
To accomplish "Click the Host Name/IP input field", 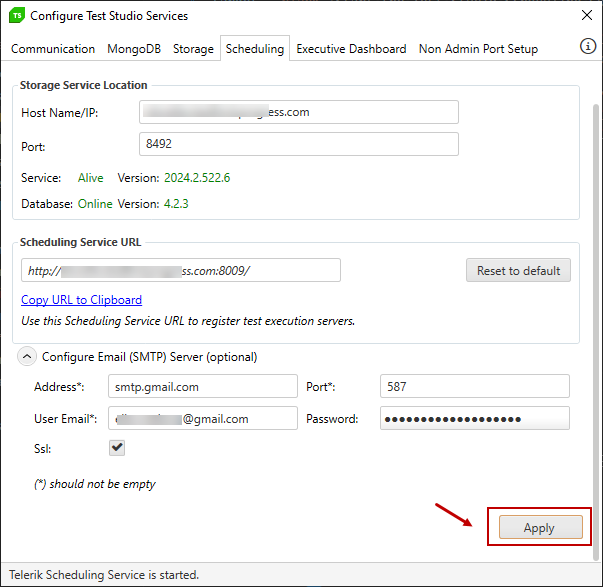I will click(299, 112).
